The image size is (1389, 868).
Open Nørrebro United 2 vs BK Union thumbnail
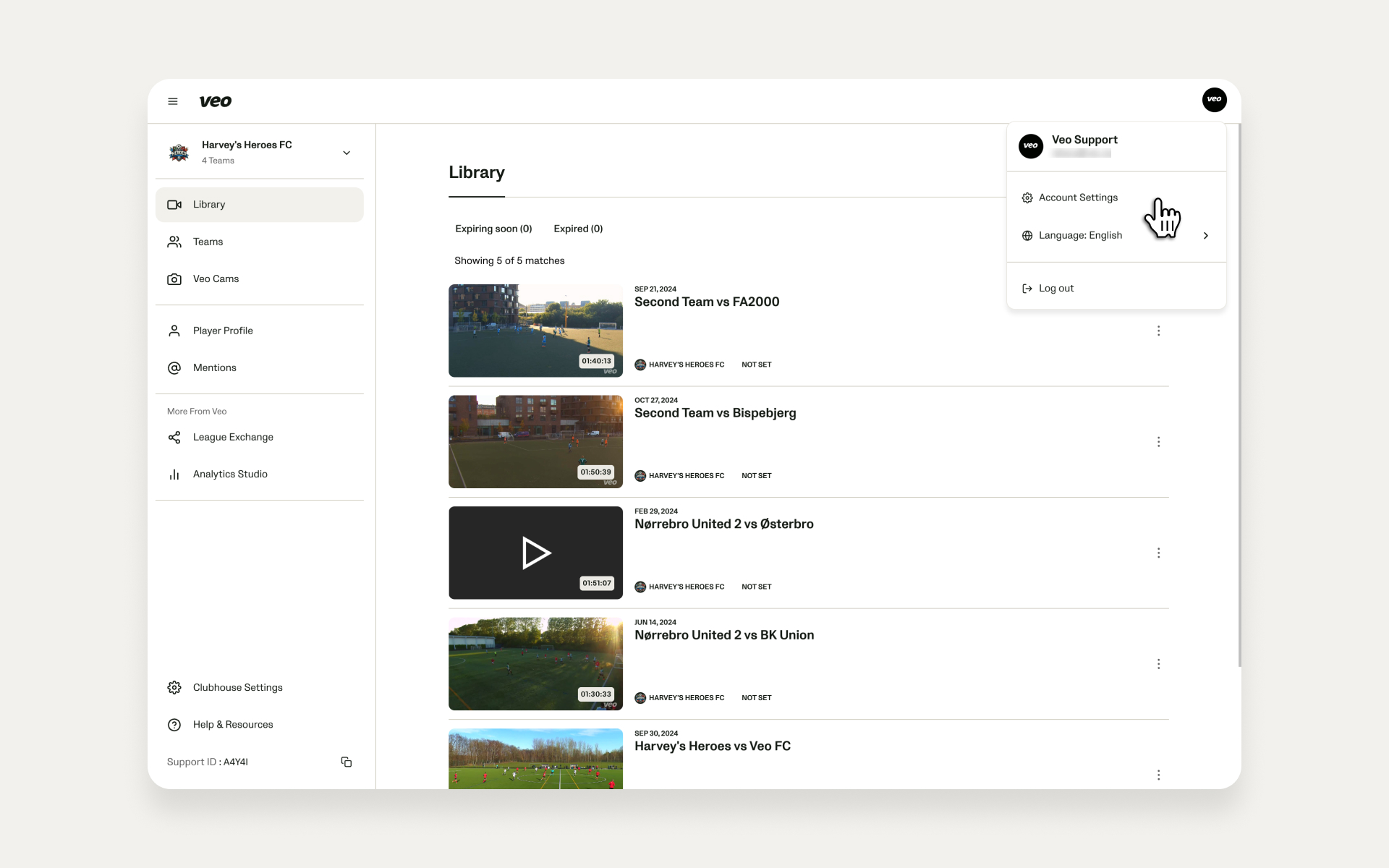pyautogui.click(x=535, y=663)
